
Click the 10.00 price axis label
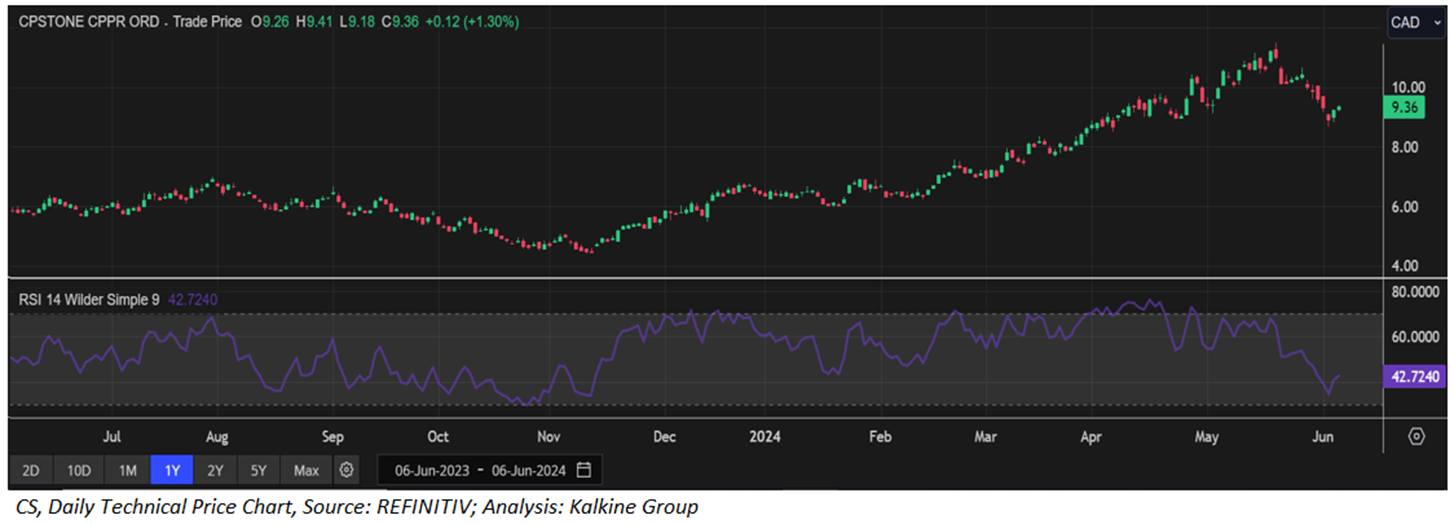pos(1410,88)
